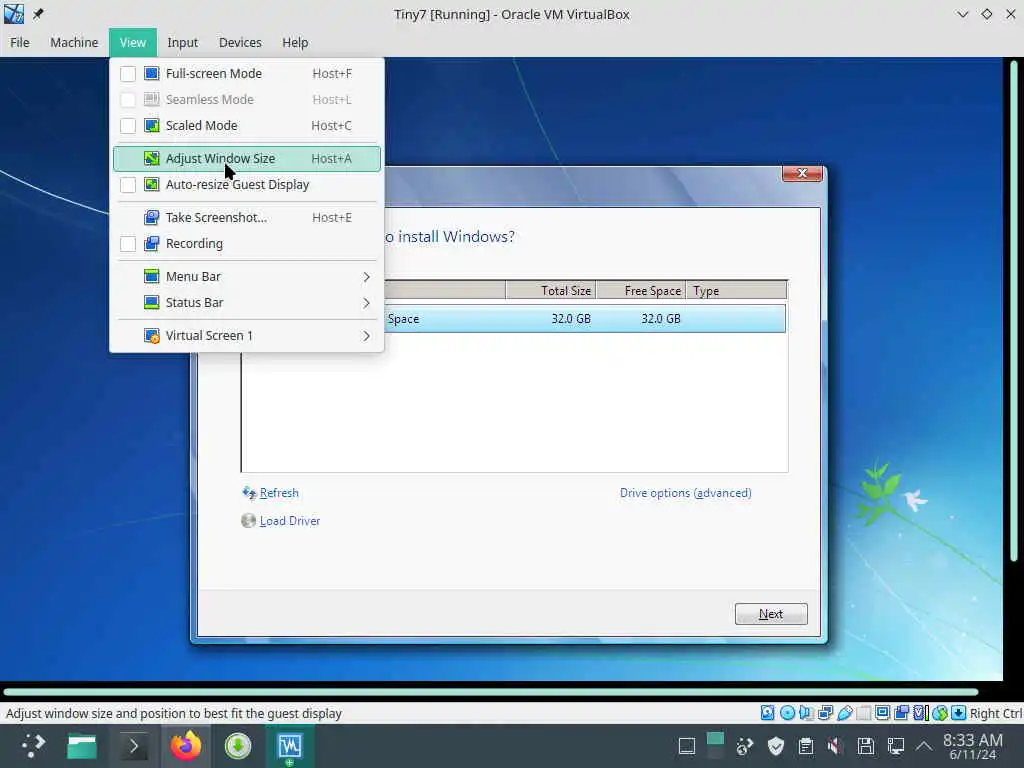Click the hard disk activity status icon
Viewport: 1024px width, 768px height.
point(767,712)
